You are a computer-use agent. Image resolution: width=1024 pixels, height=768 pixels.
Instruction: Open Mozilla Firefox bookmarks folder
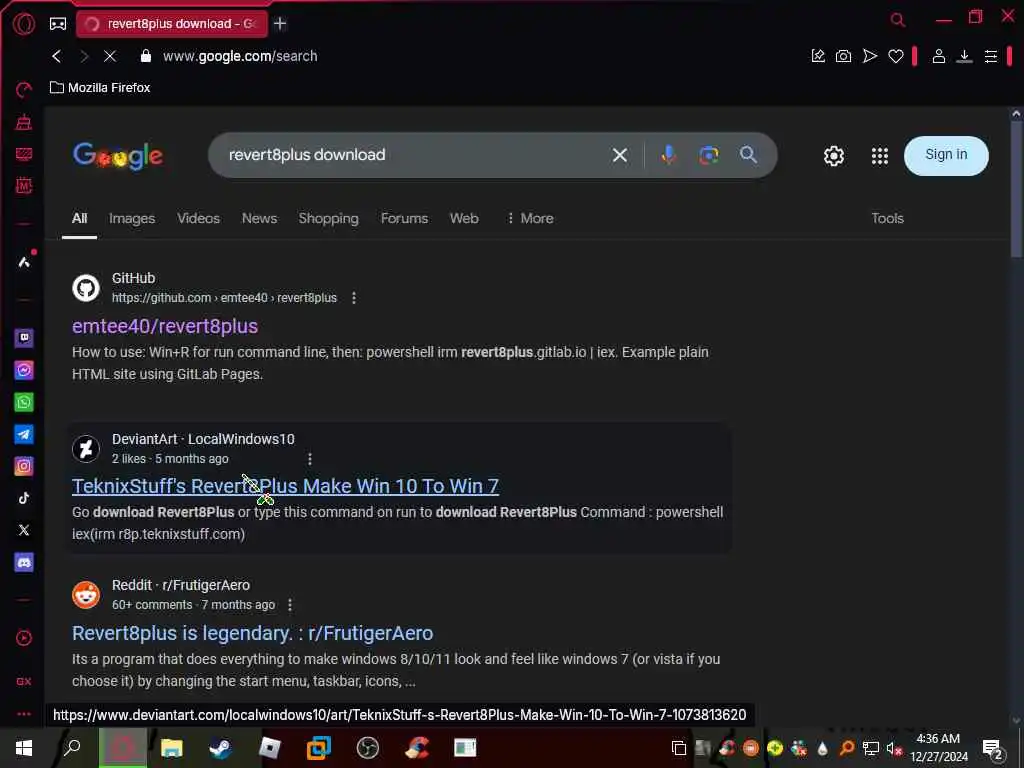100,88
